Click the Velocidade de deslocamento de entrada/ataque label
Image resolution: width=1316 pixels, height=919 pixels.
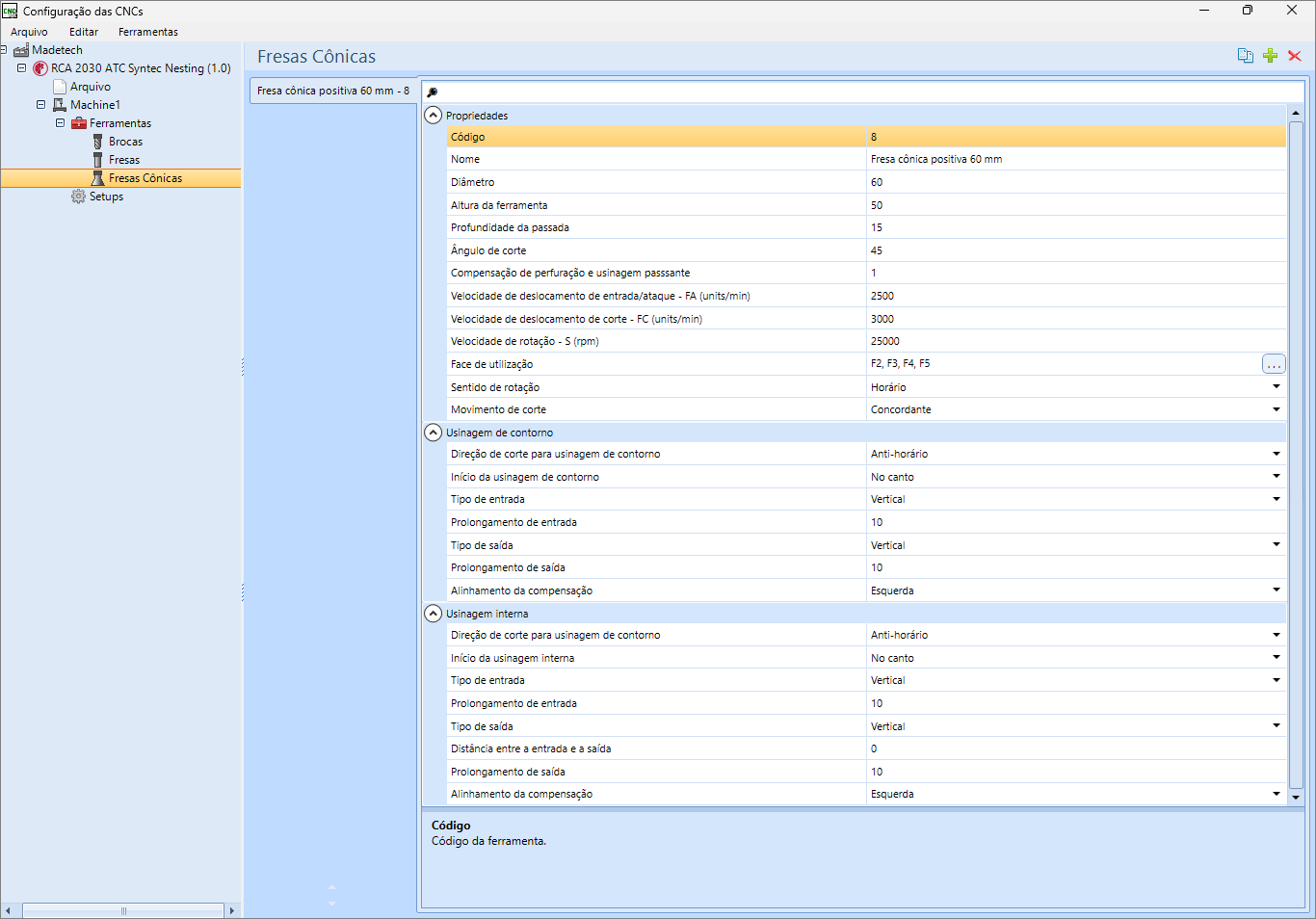[600, 296]
